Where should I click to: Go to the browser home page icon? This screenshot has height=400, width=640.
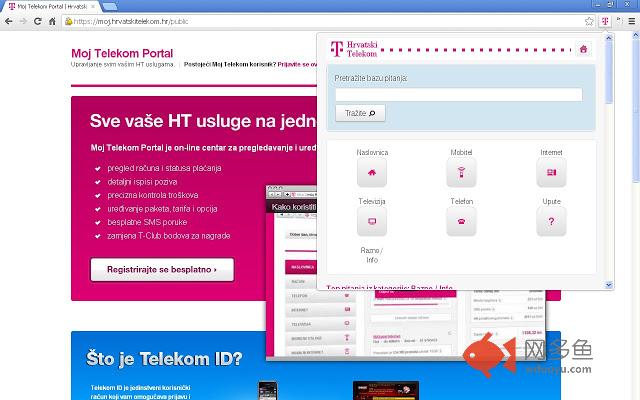point(52,21)
